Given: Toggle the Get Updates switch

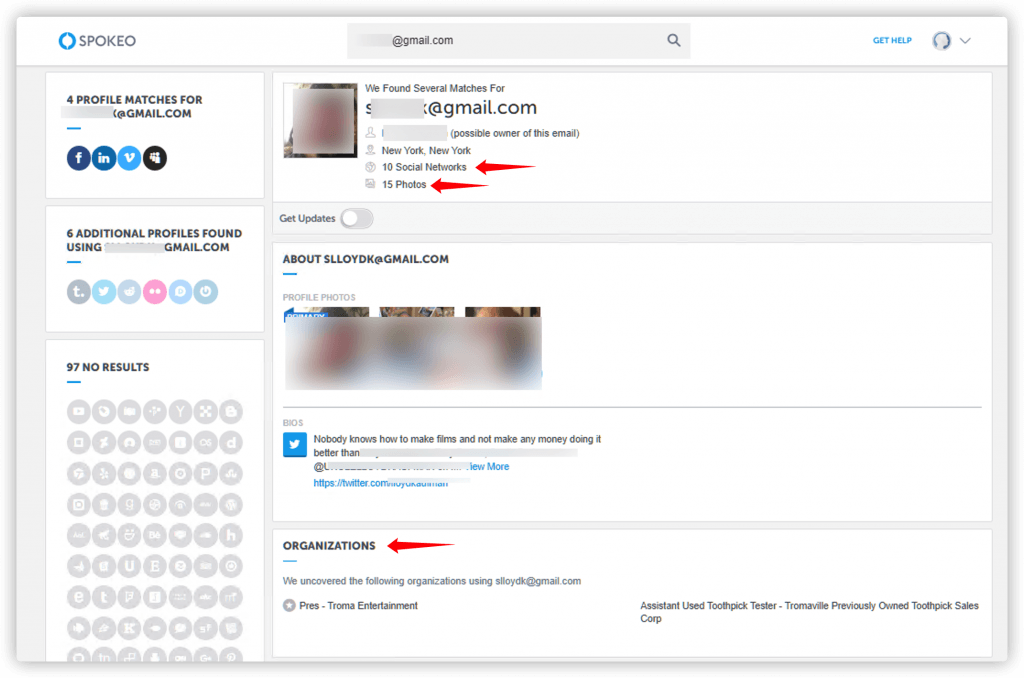Looking at the screenshot, I should pyautogui.click(x=357, y=218).
